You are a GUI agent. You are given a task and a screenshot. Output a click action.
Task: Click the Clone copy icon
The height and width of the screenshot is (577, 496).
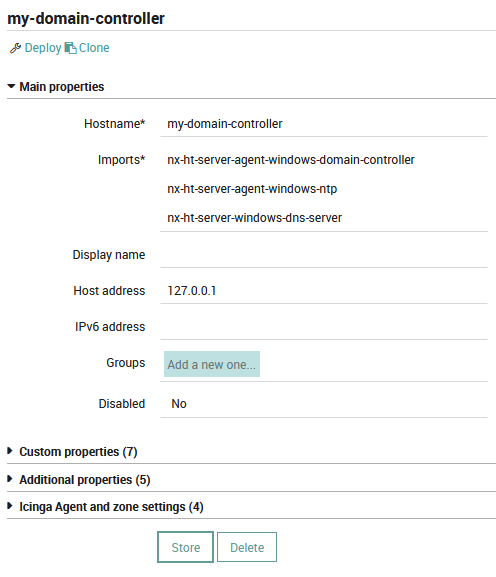(x=71, y=48)
